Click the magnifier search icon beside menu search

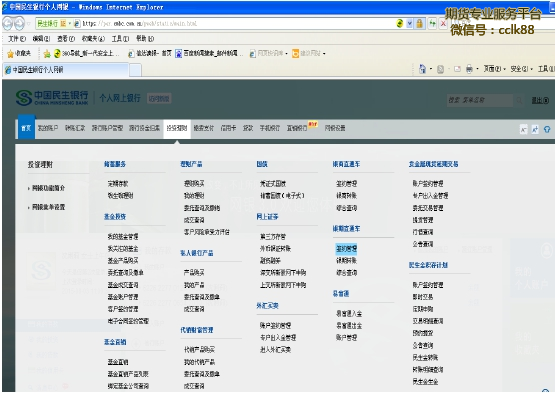(519, 101)
